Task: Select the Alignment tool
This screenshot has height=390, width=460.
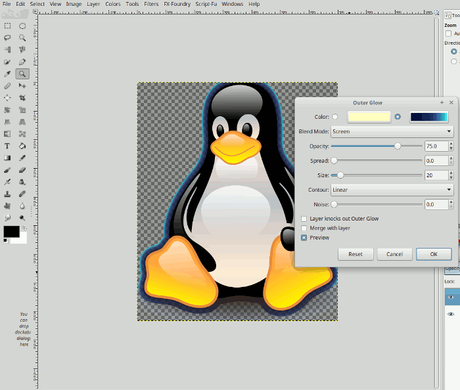Action: click(x=7, y=98)
